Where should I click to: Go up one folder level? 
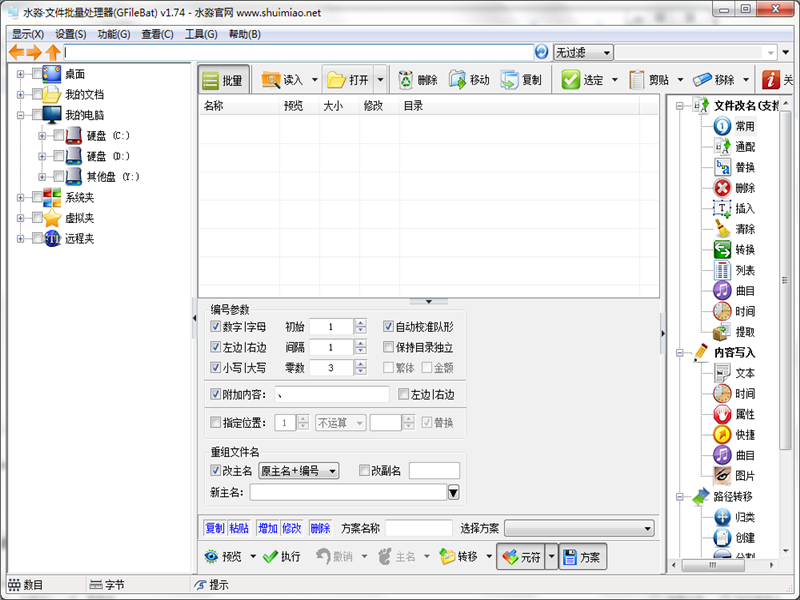click(x=53, y=52)
